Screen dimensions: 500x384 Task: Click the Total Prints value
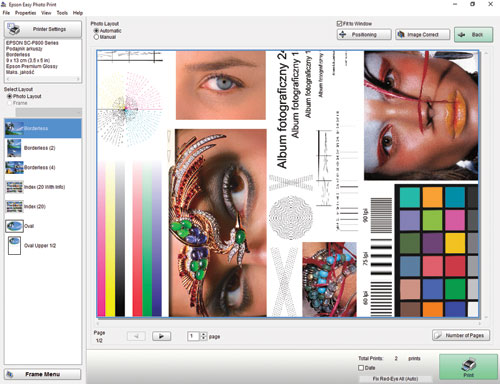coord(396,358)
